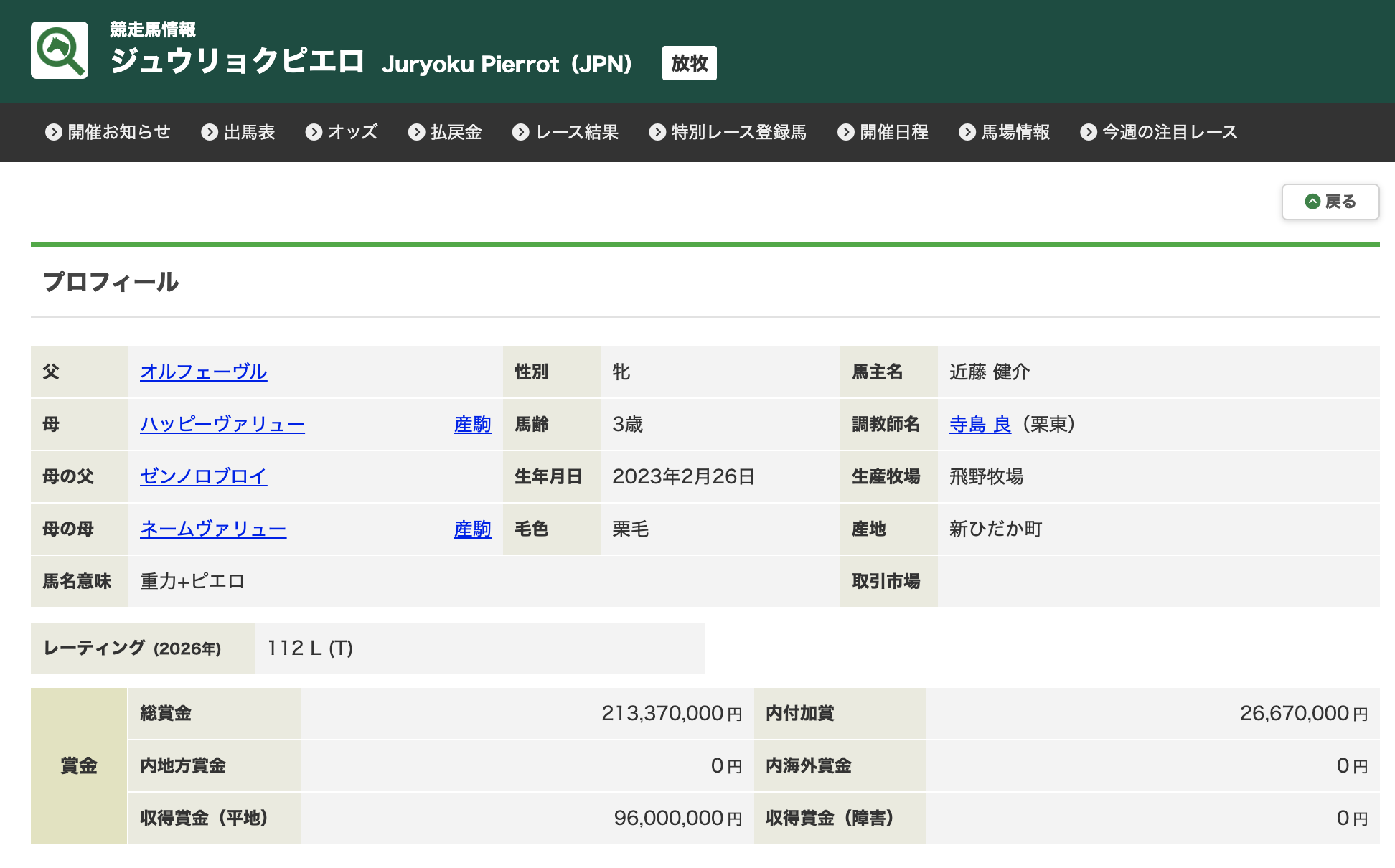
Task: Click the プロフィール section heading
Action: pyautogui.click(x=111, y=282)
